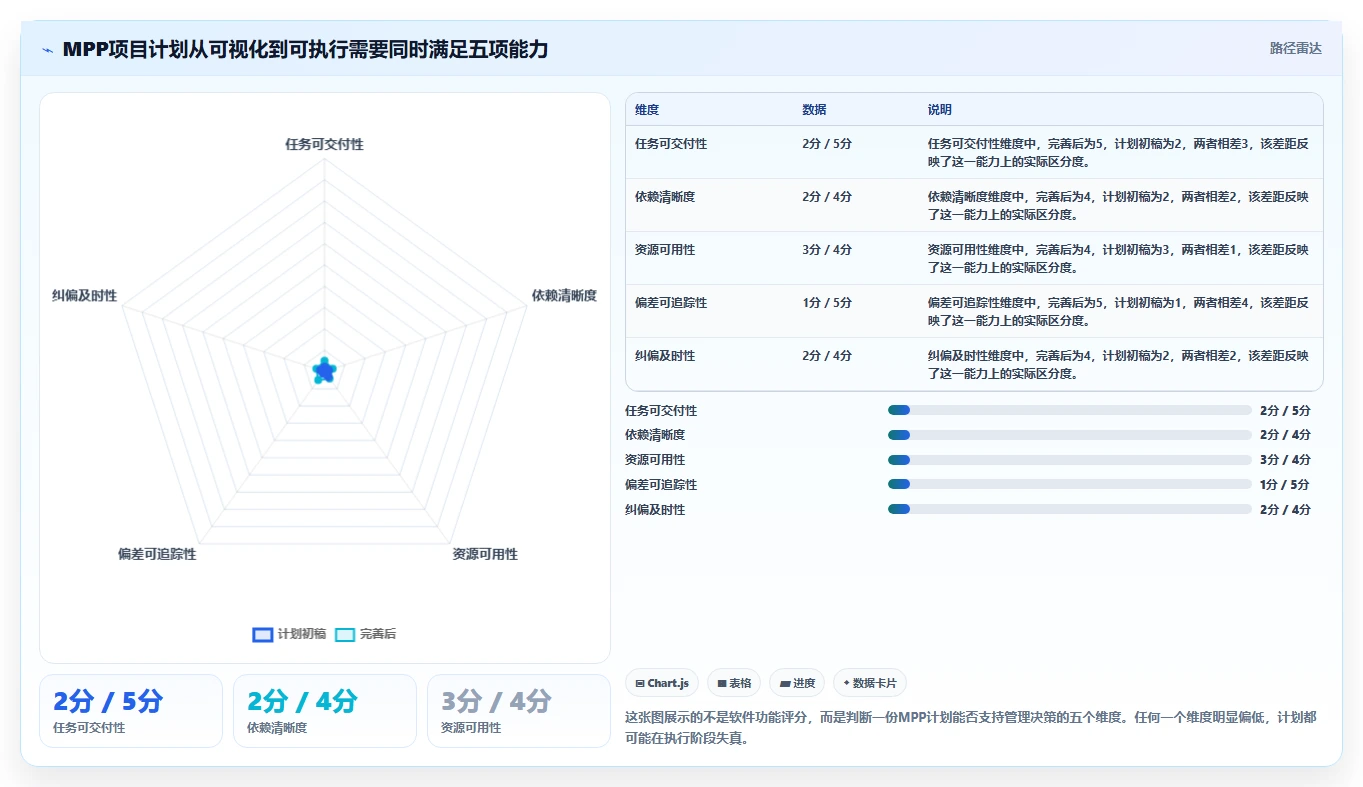Viewport: 1363px width, 787px height.
Task: Toggle the 完善后 dataset legend label
Action: click(378, 634)
